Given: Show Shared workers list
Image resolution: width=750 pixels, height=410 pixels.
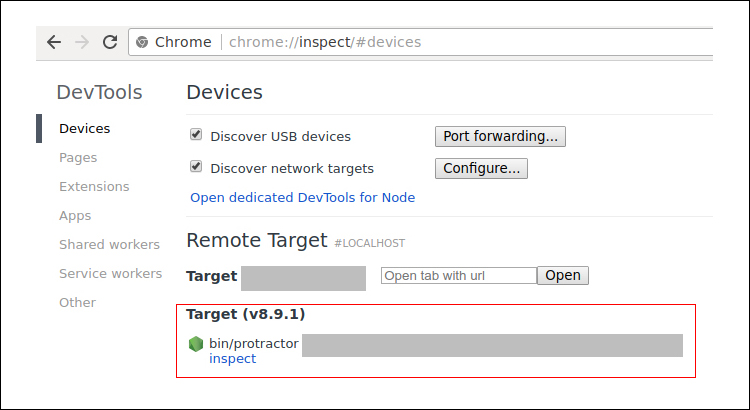Looking at the screenshot, I should click(x=110, y=244).
